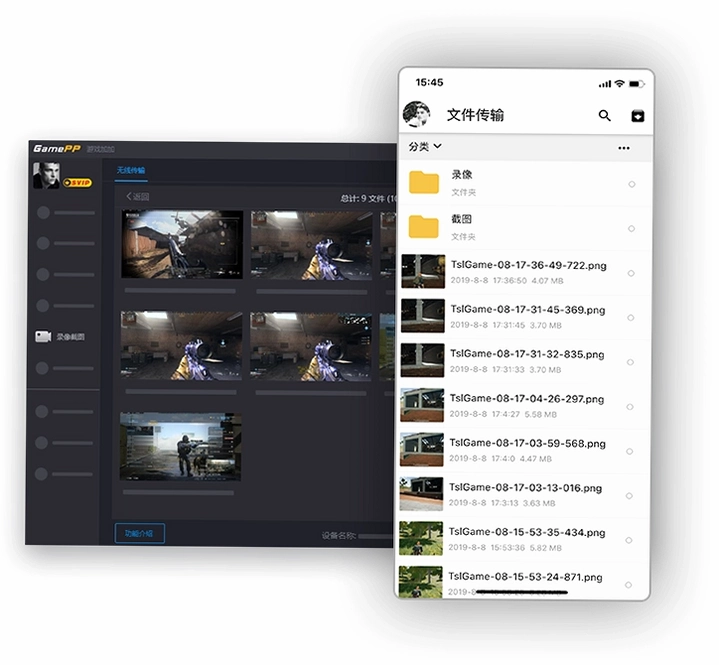Open the three-dot more menu on phone
The height and width of the screenshot is (665, 719).
[624, 148]
